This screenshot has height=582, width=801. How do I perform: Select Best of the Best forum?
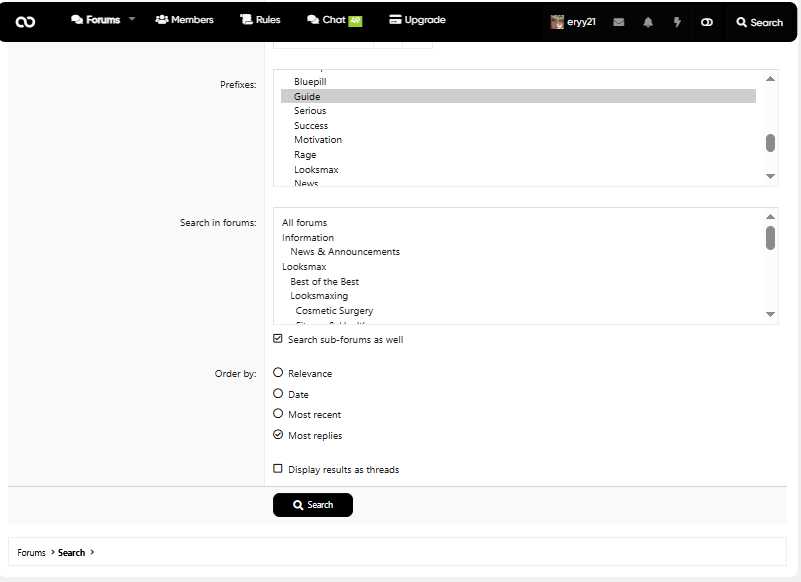tap(518, 282)
